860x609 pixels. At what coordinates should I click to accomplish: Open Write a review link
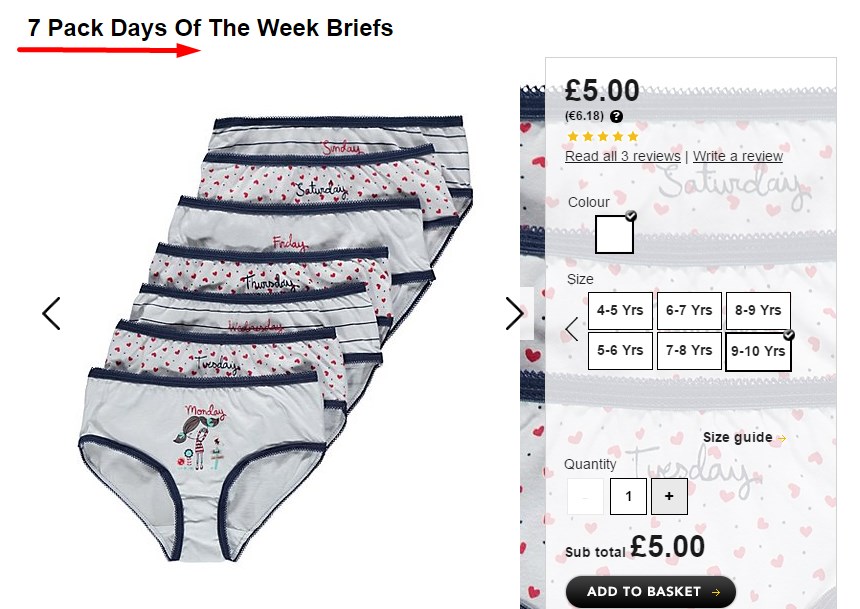[738, 156]
